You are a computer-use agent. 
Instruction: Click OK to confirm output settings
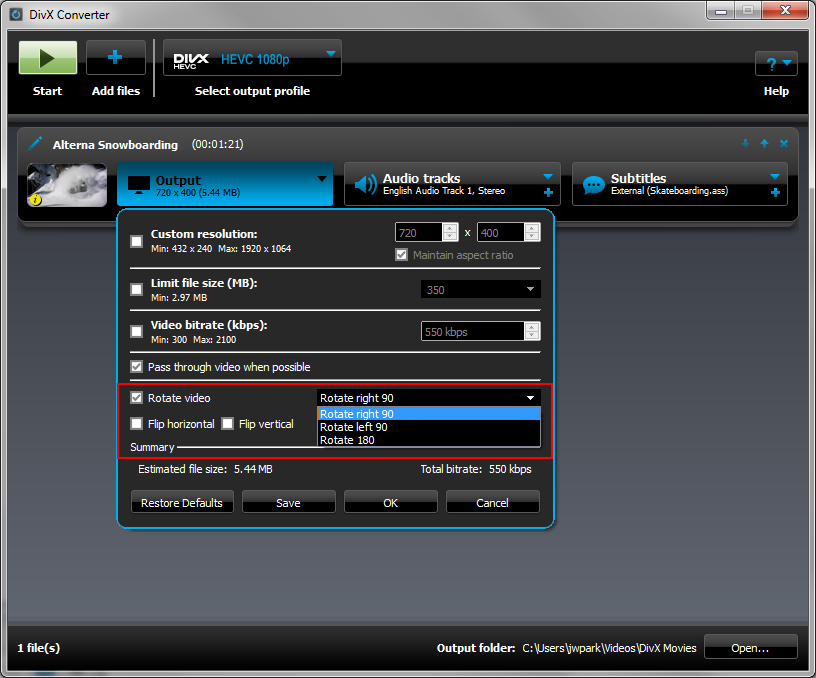coord(391,503)
